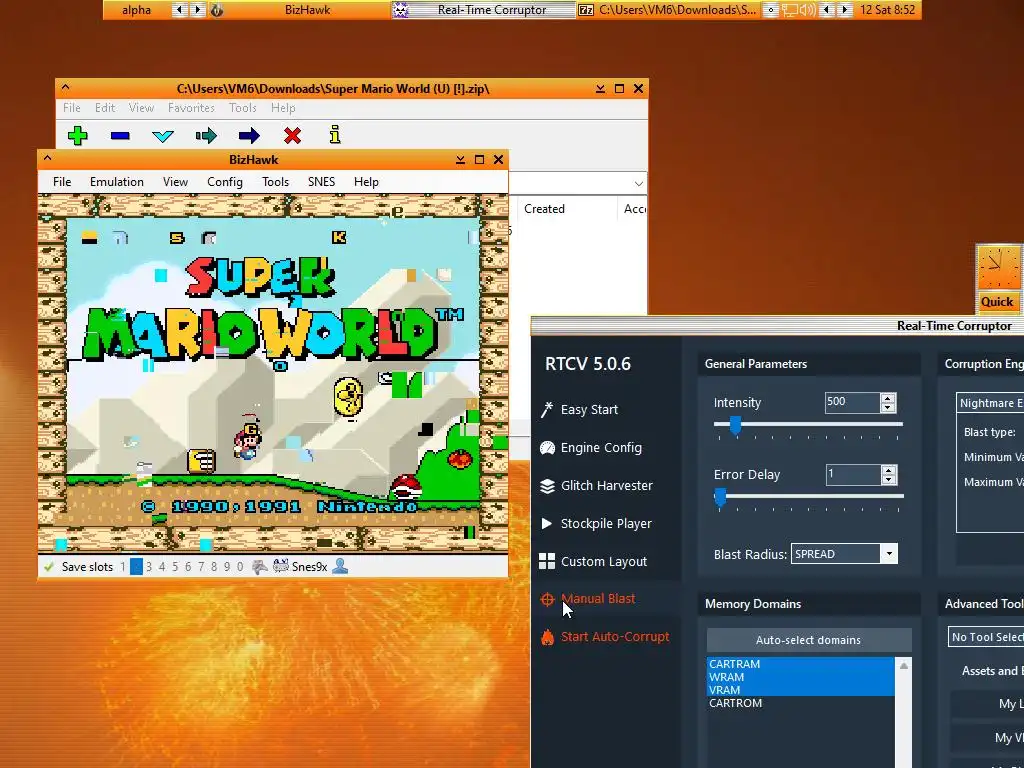Open the Nightmare Engine selector dropdown
Screen dimensions: 1024x768
(990, 403)
